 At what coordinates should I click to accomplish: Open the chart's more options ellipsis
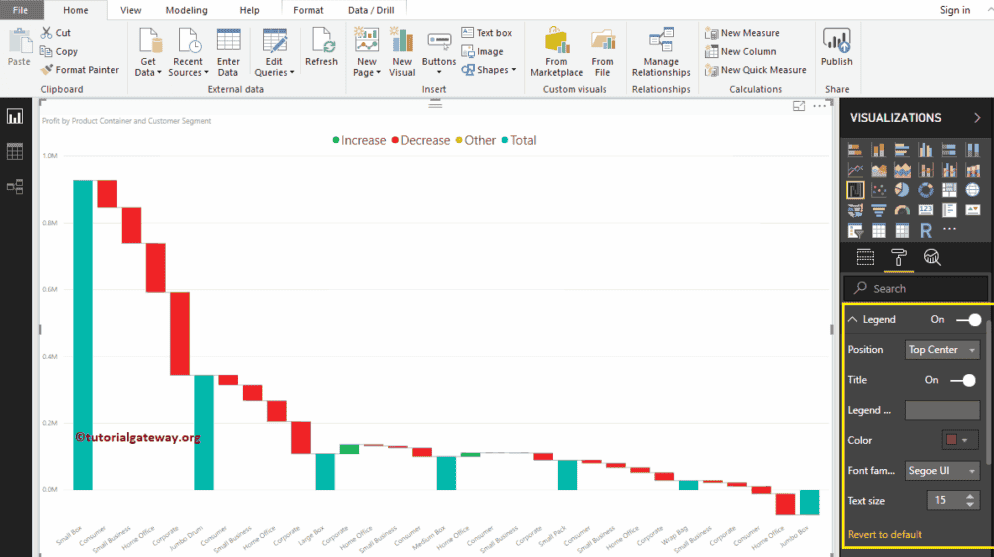[820, 106]
